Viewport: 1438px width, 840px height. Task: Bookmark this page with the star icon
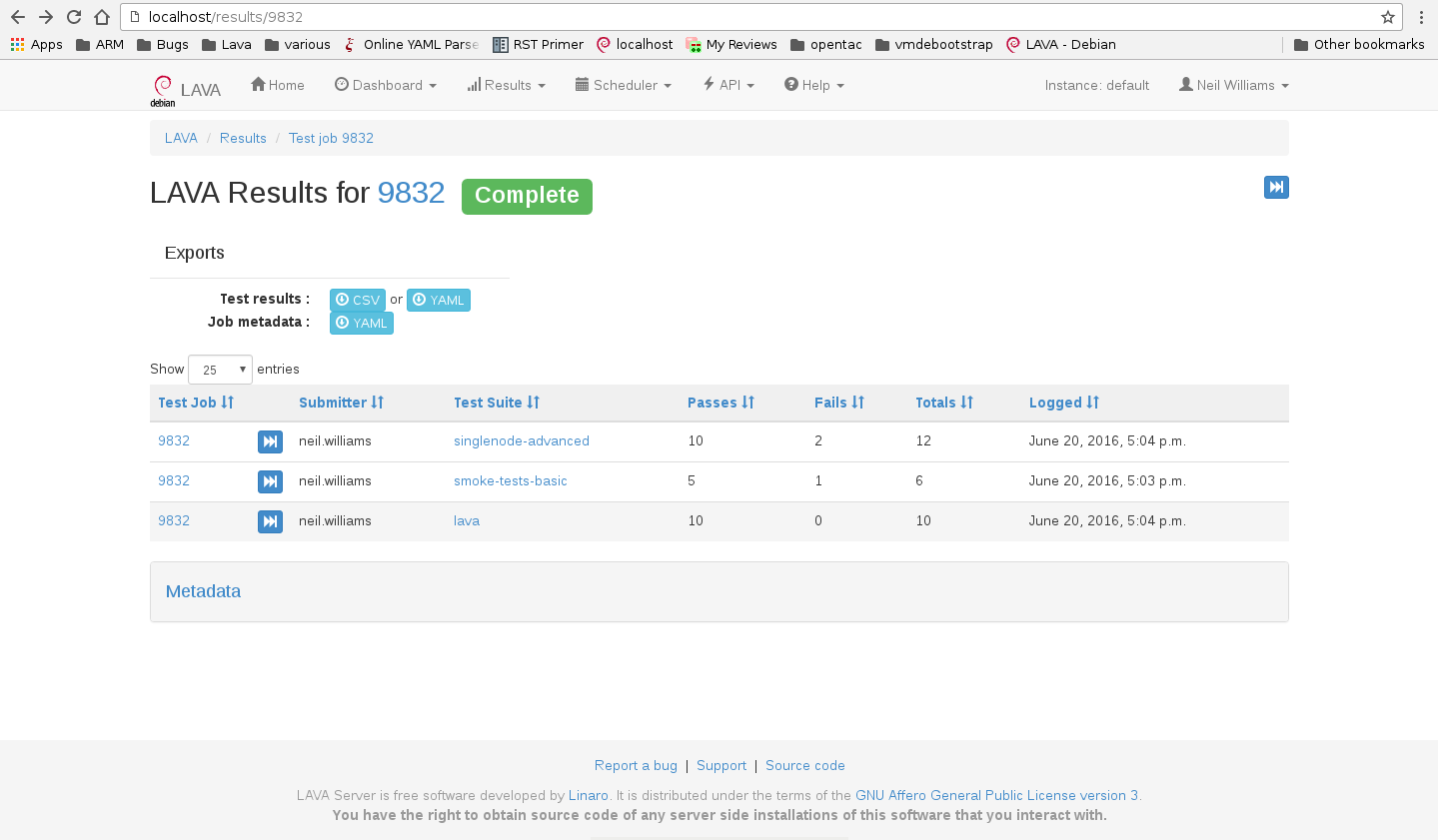click(x=1387, y=17)
